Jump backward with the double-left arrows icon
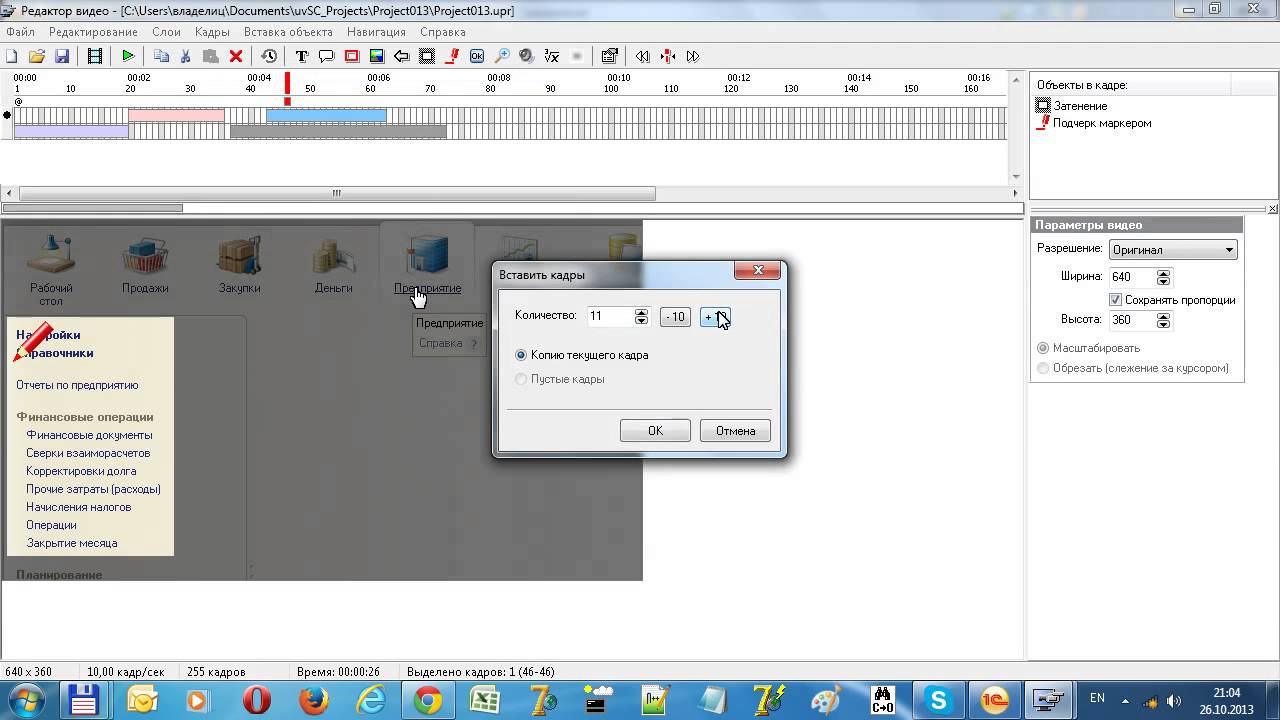 643,56
